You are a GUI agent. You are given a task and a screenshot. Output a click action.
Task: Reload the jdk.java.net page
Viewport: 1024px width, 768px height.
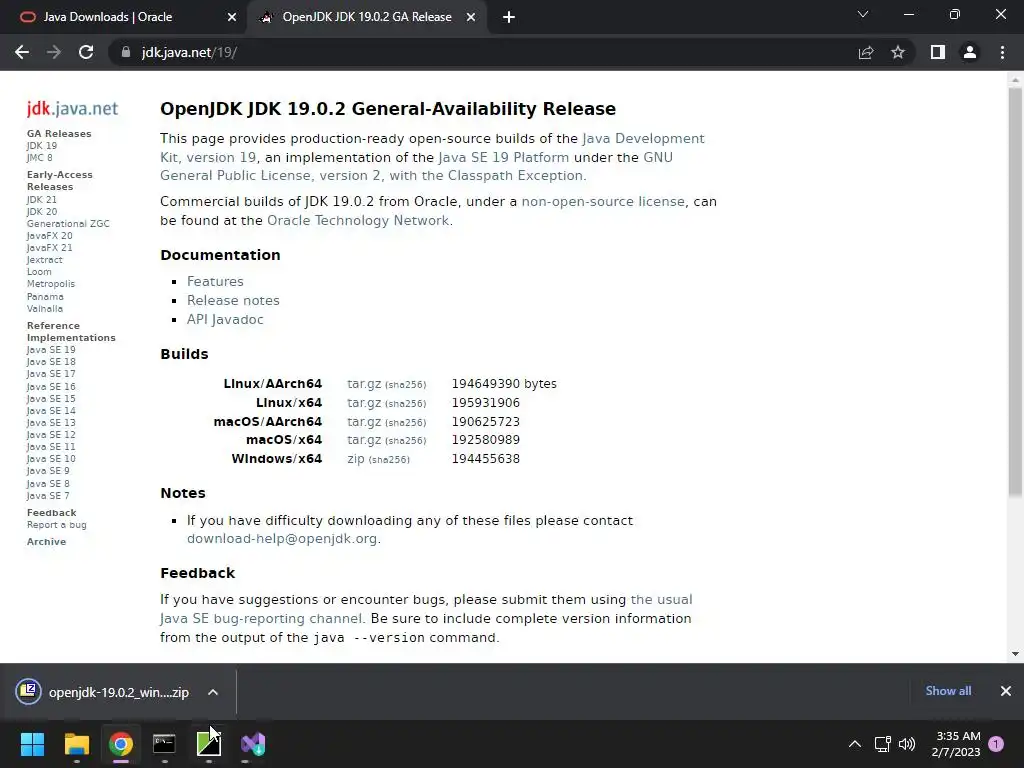coord(86,52)
